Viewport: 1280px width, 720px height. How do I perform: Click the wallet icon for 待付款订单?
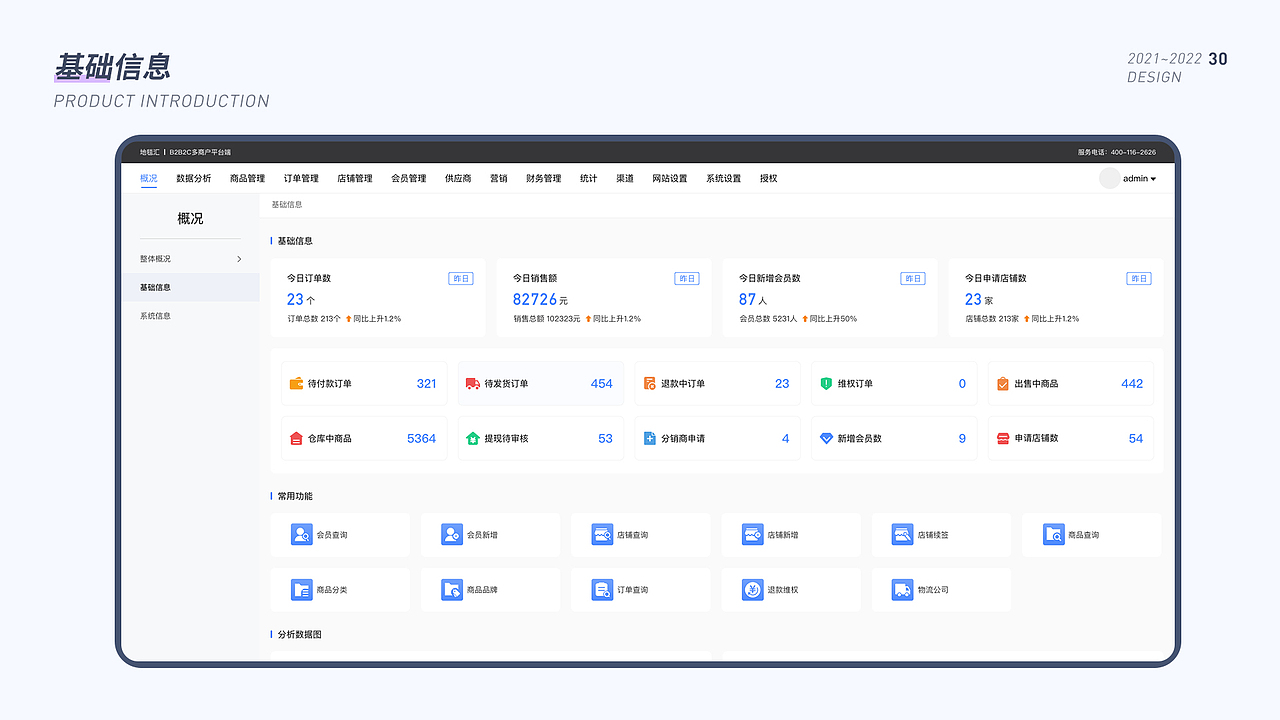pos(296,383)
